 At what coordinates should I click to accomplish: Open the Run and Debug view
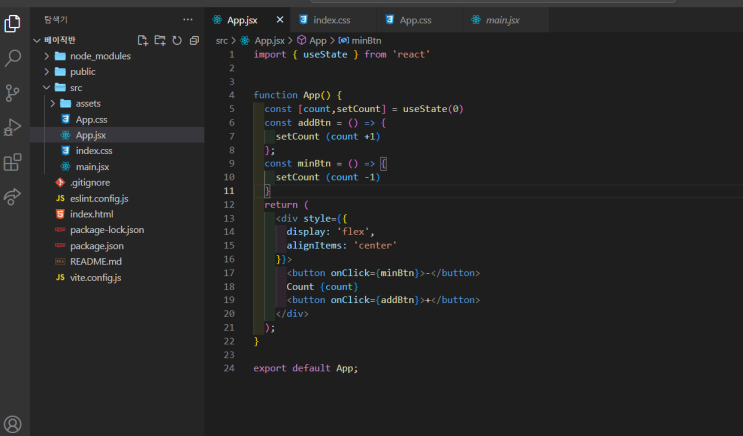(13, 127)
